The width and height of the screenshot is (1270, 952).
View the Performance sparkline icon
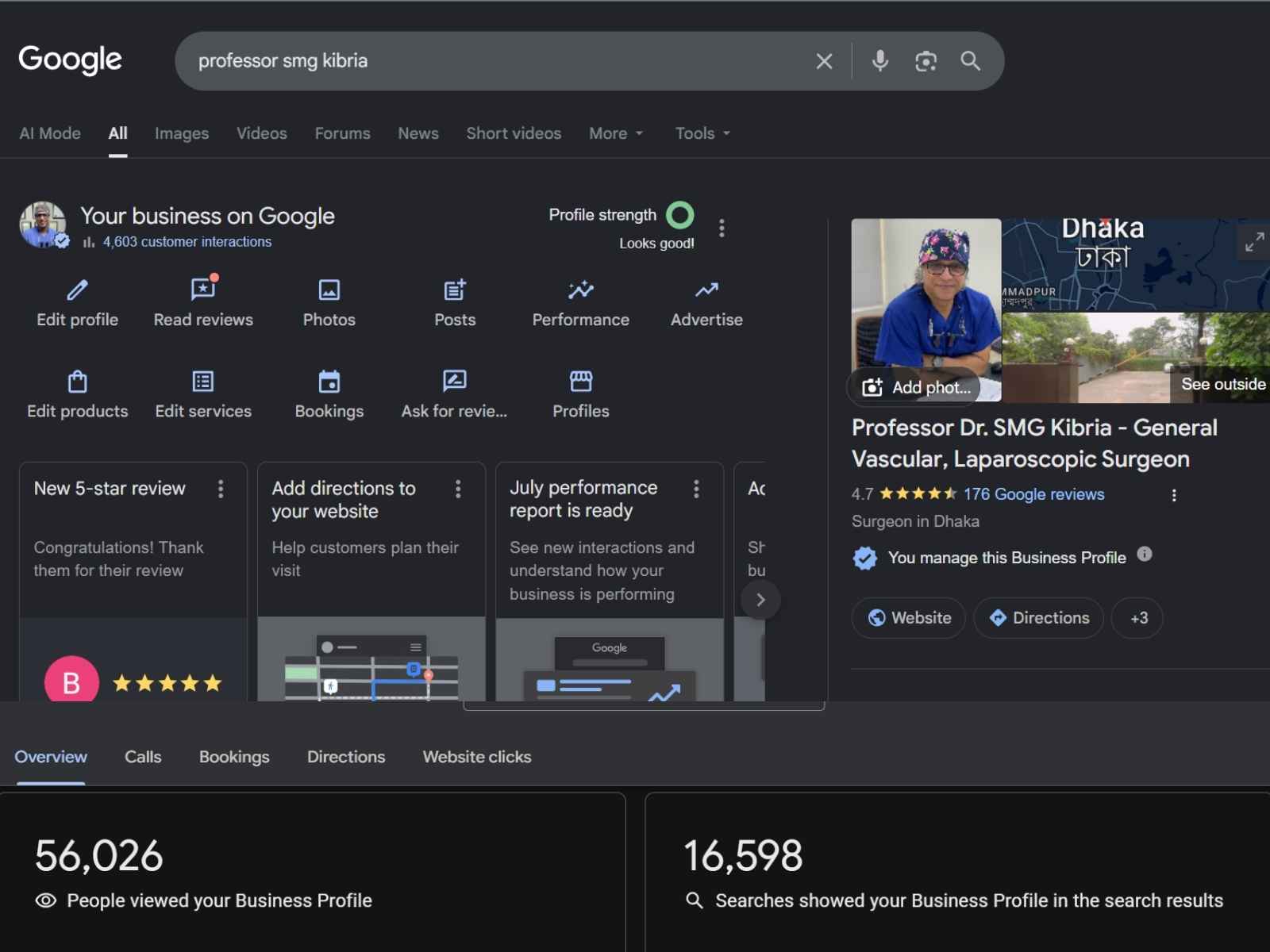point(581,290)
